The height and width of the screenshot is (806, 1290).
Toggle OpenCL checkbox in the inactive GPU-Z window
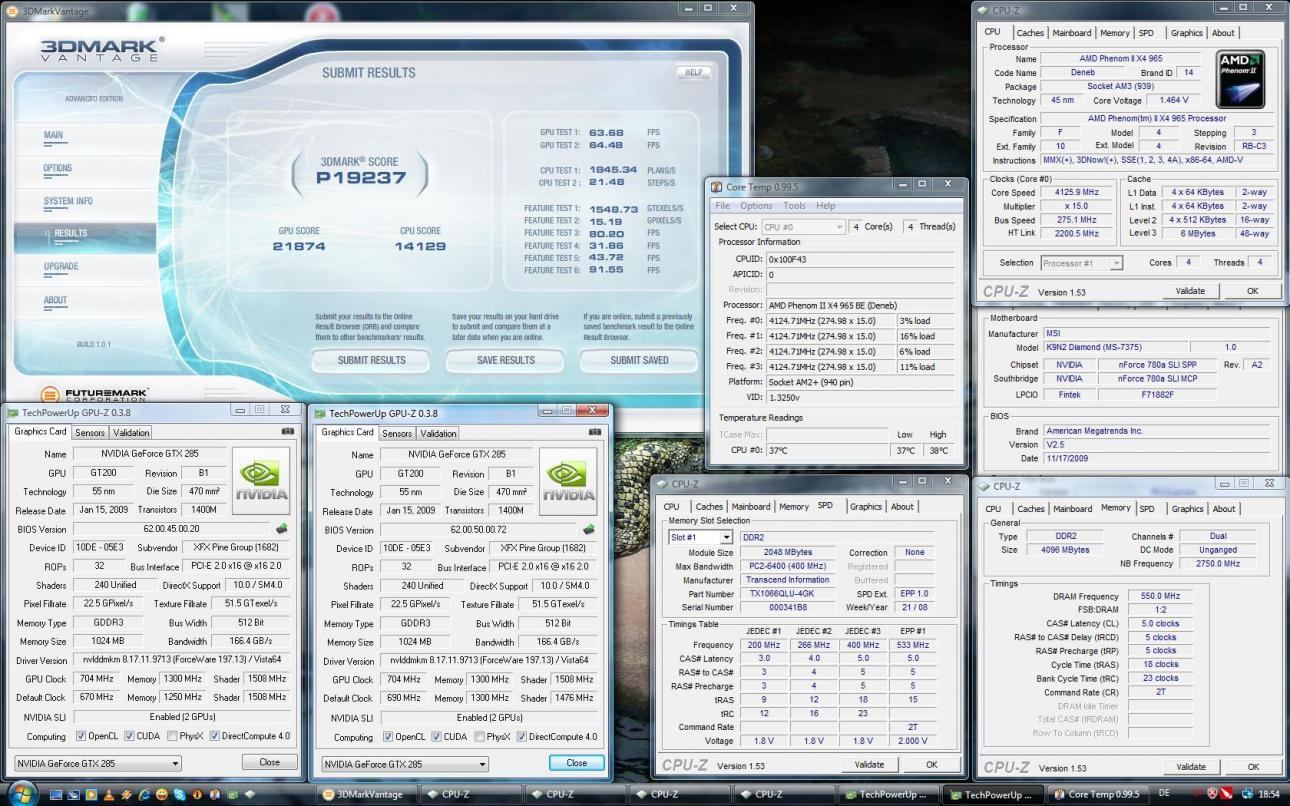pyautogui.click(x=81, y=737)
